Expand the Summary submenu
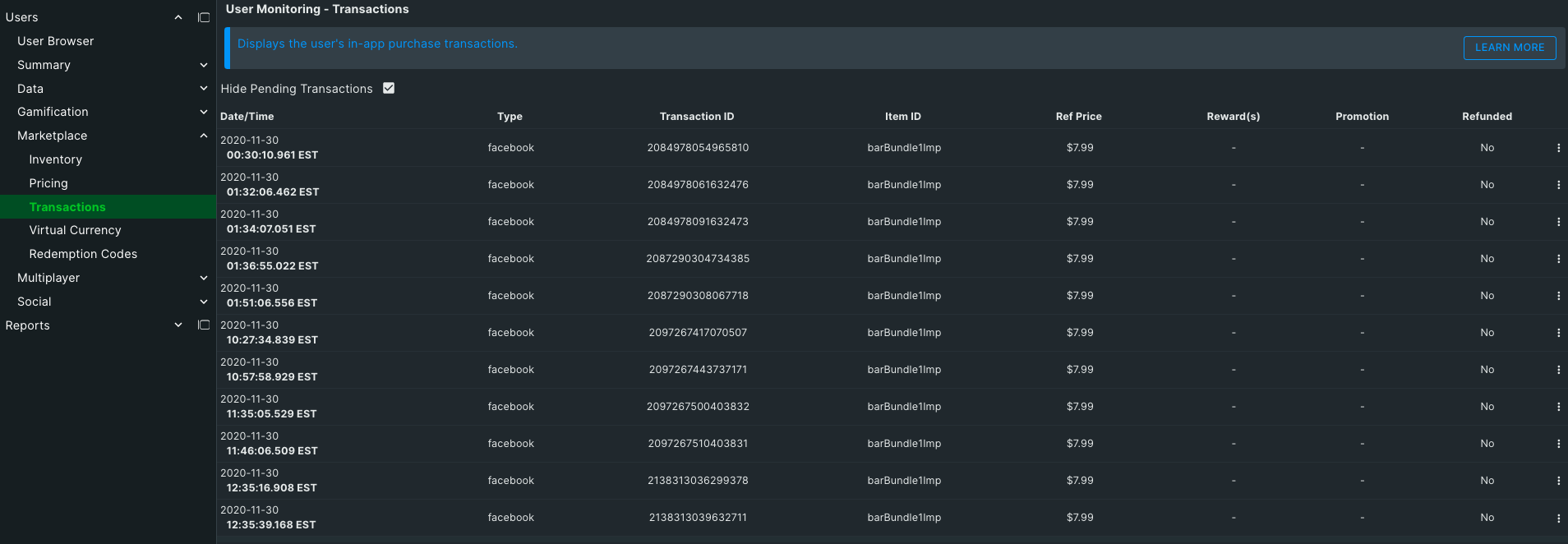 pyautogui.click(x=204, y=65)
